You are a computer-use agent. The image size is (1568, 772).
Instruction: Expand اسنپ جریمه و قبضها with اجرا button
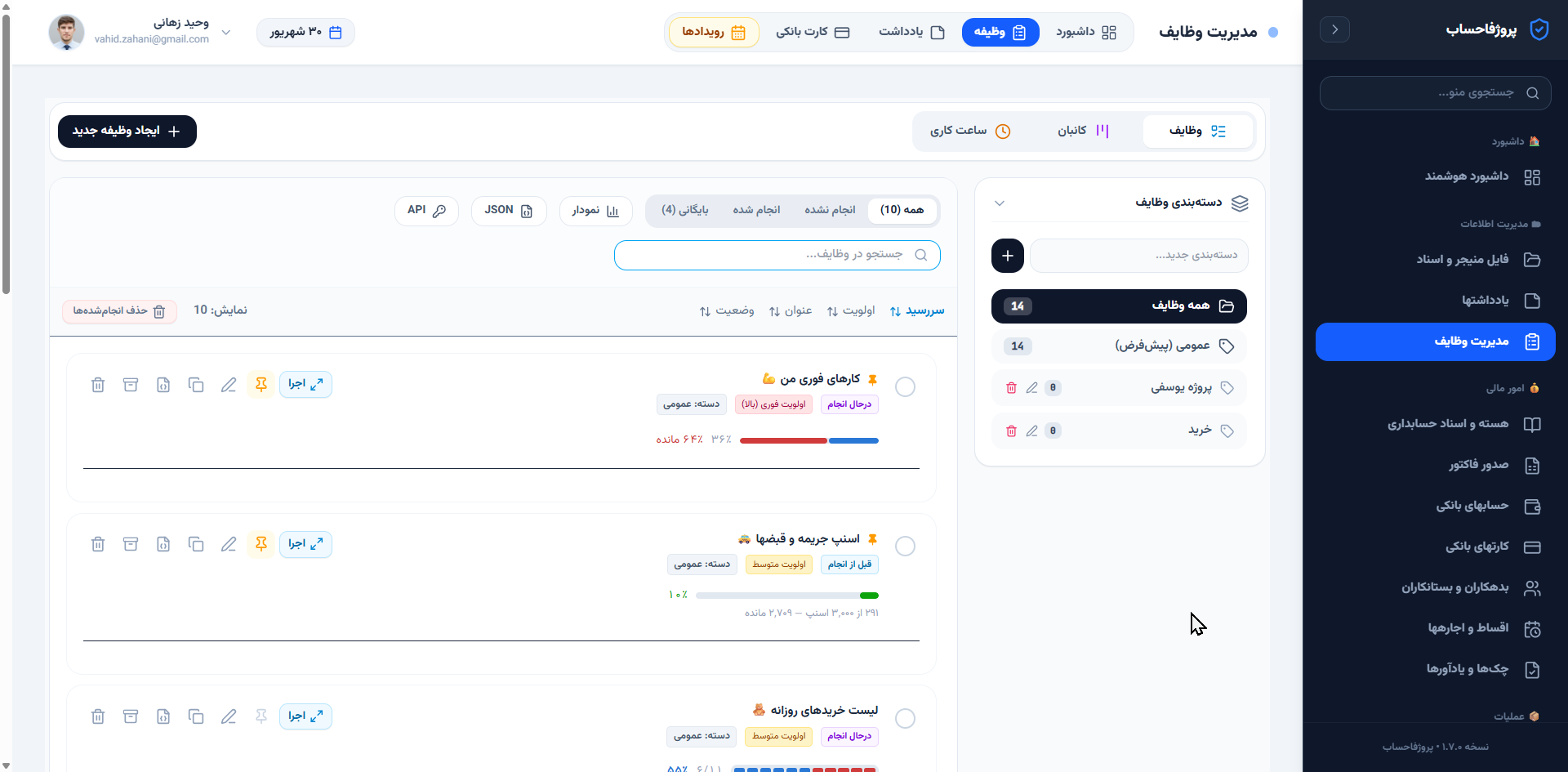[x=305, y=544]
